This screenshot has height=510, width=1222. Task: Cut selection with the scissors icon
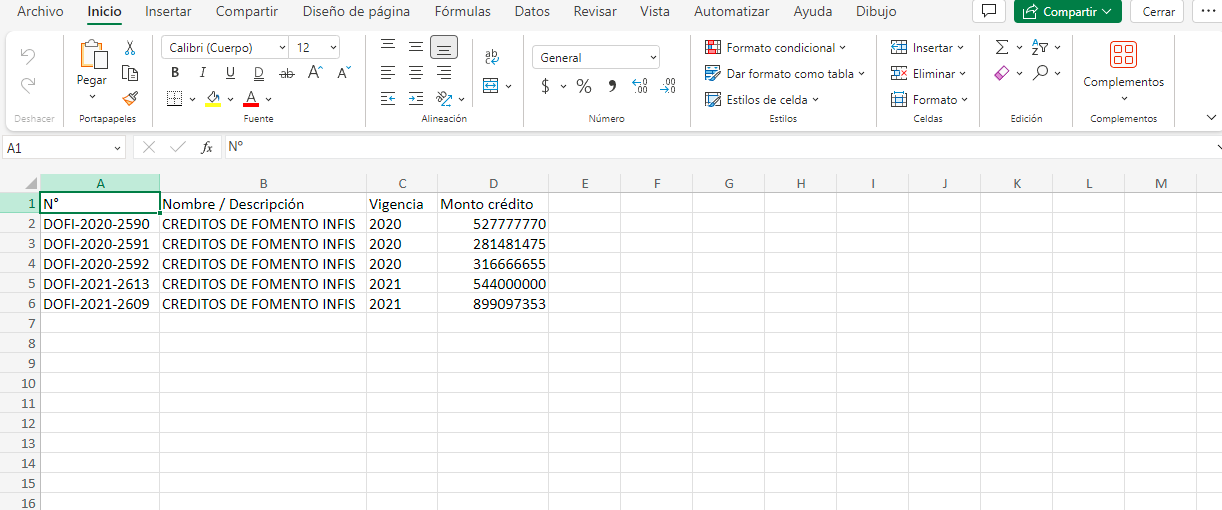tap(129, 48)
